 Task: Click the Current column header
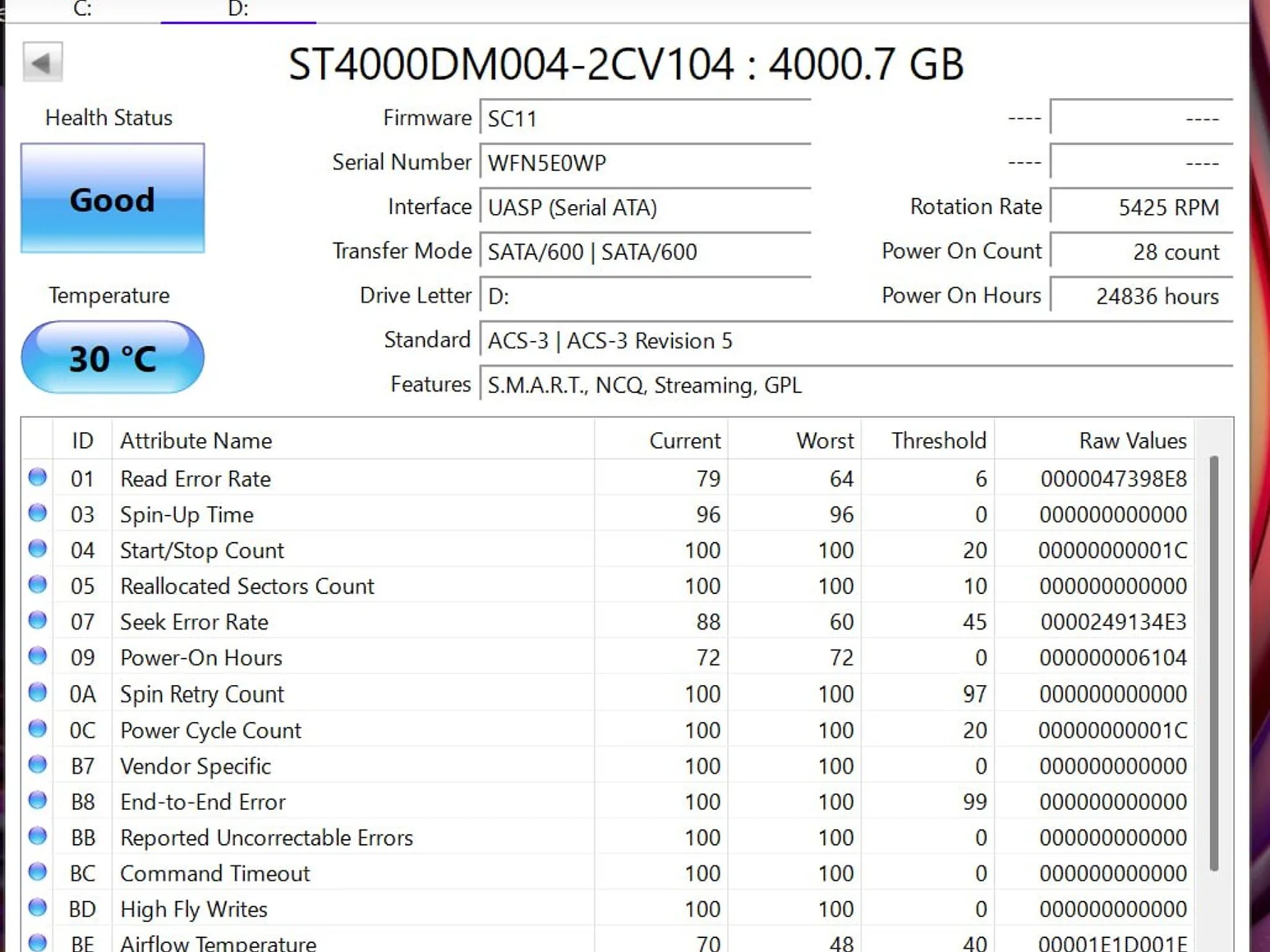pyautogui.click(x=661, y=440)
